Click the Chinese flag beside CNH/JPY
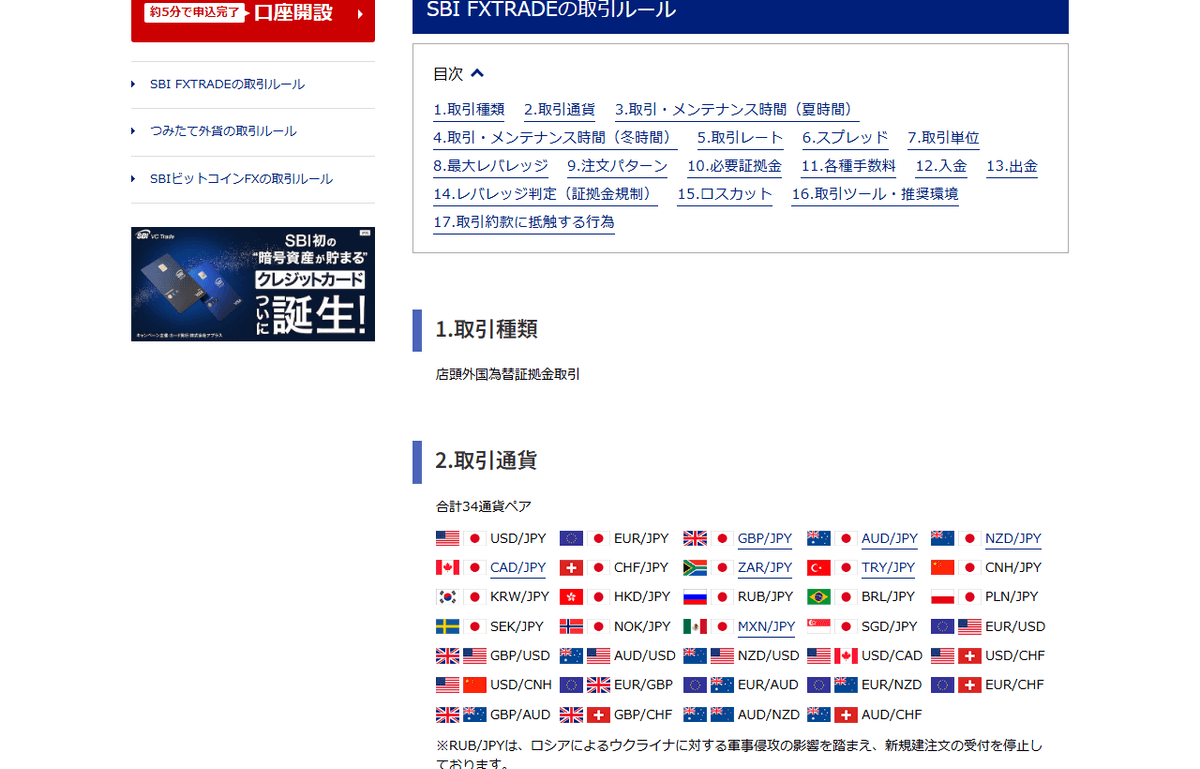This screenshot has height=769, width=1200. click(943, 567)
